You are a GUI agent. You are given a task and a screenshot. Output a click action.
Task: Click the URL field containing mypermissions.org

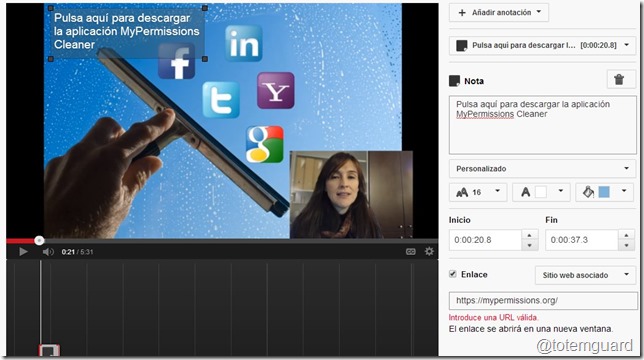[543, 301]
